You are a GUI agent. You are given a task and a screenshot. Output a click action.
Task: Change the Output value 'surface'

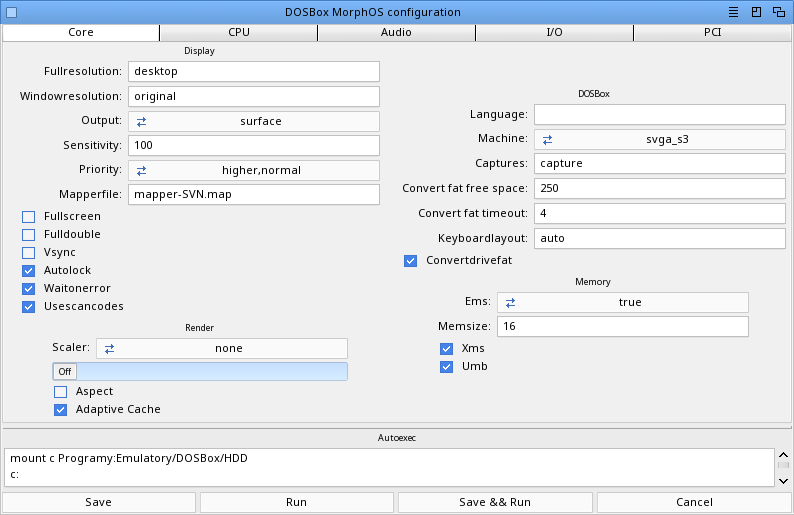[x=254, y=122]
